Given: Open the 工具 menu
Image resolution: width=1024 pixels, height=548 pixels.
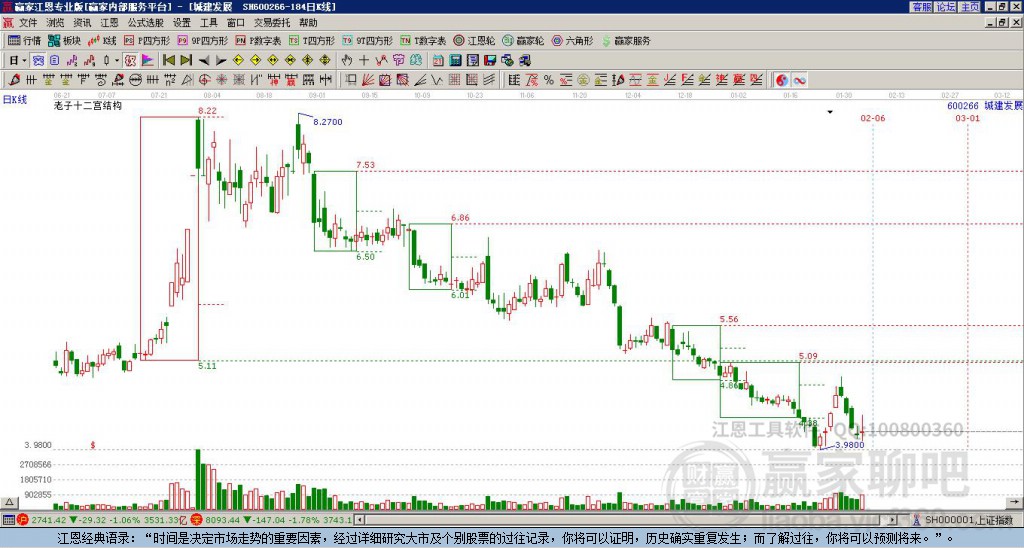Looking at the screenshot, I should [x=208, y=23].
